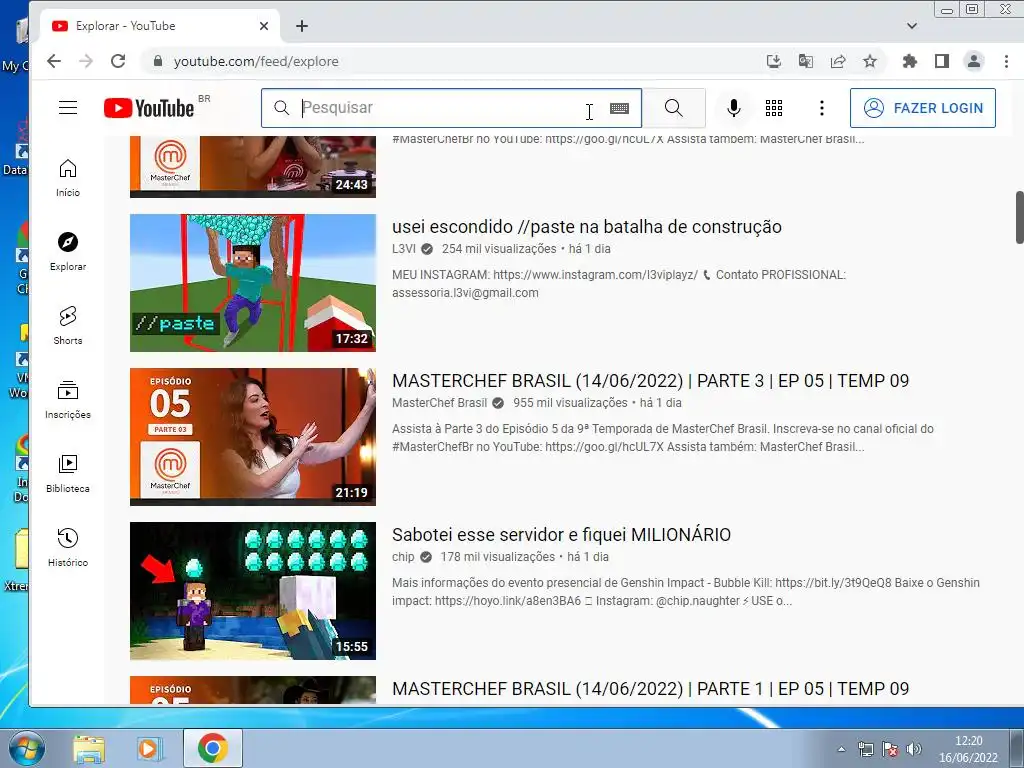The image size is (1024, 768).
Task: Open the on-screen keyboard in search box
Action: (x=619, y=108)
